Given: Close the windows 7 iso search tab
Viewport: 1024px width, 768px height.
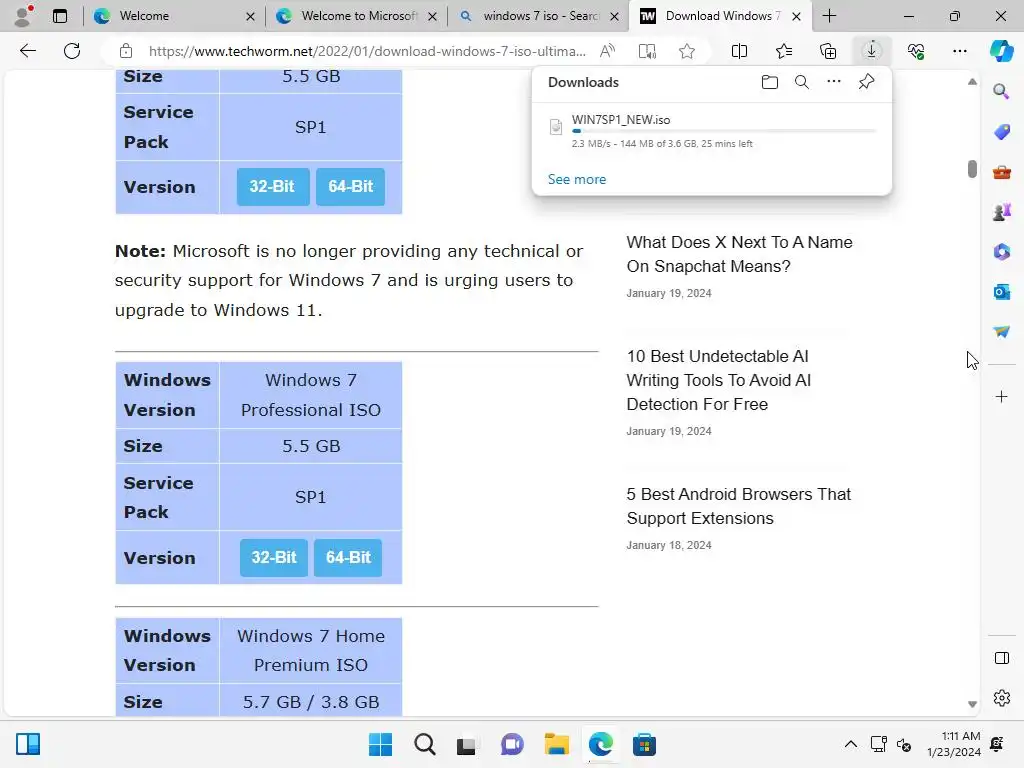Looking at the screenshot, I should tap(614, 16).
